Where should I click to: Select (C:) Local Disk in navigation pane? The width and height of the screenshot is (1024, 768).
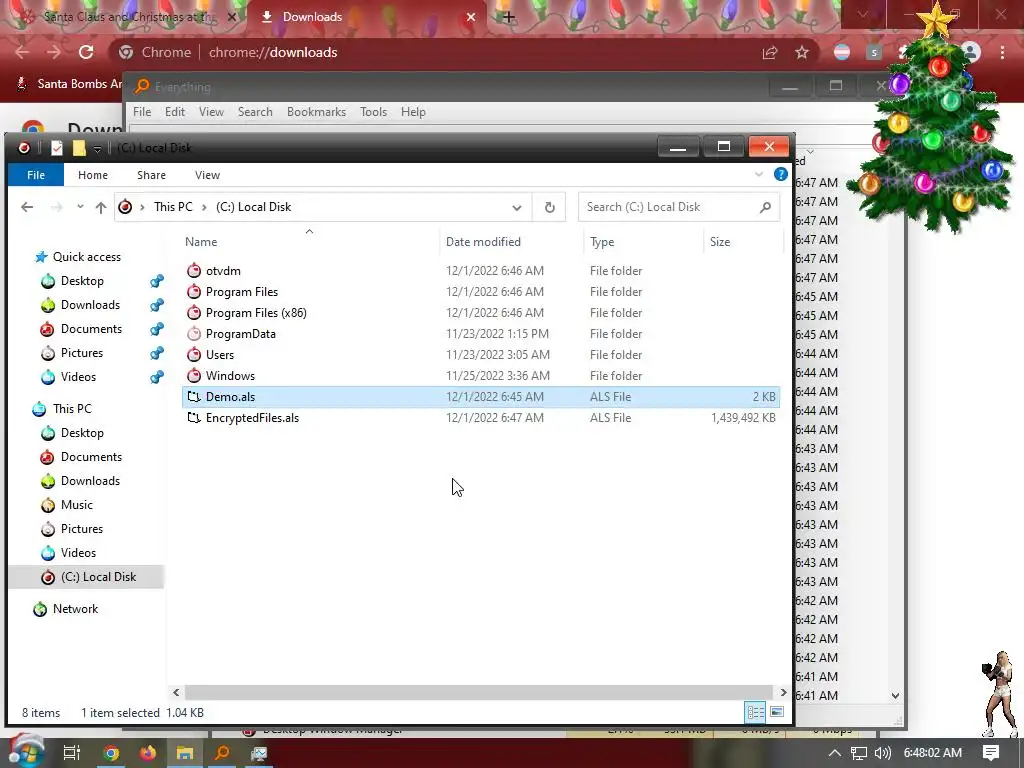98,577
